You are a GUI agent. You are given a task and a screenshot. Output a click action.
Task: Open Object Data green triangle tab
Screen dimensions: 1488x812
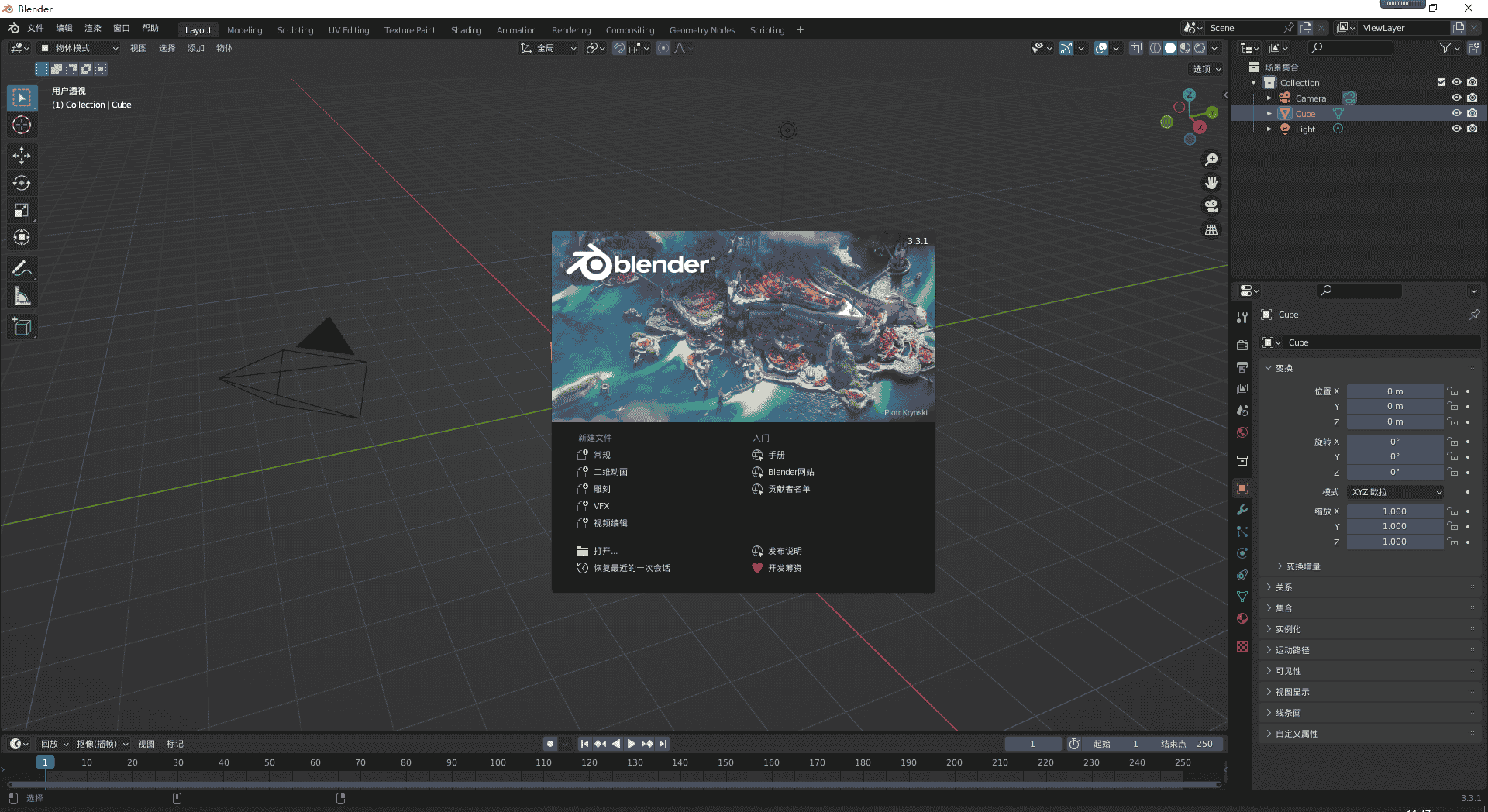point(1242,597)
